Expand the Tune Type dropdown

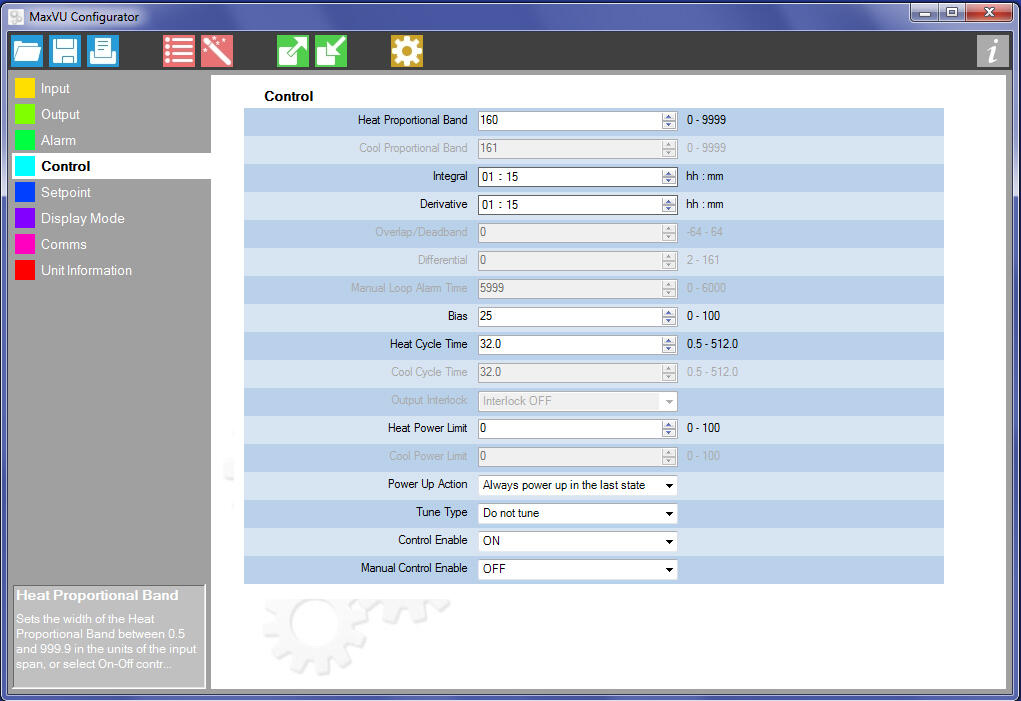coord(670,512)
